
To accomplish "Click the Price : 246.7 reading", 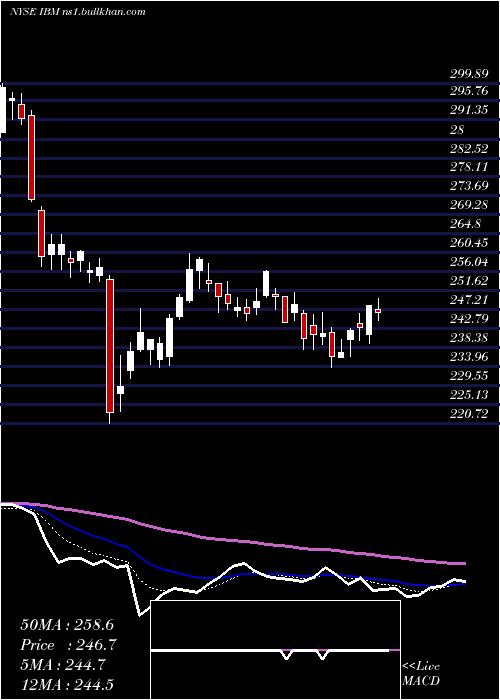I will 69,645.
